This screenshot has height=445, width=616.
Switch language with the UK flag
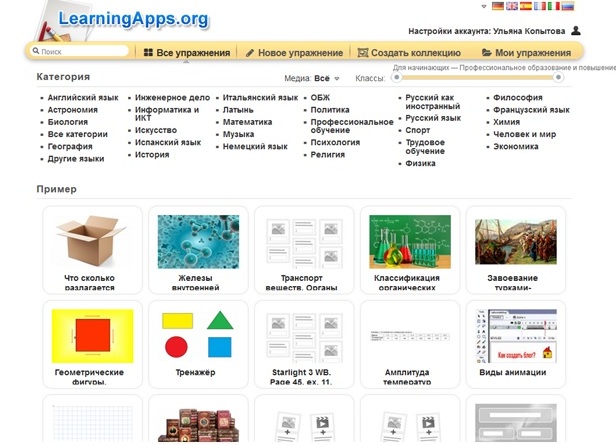tap(512, 6)
